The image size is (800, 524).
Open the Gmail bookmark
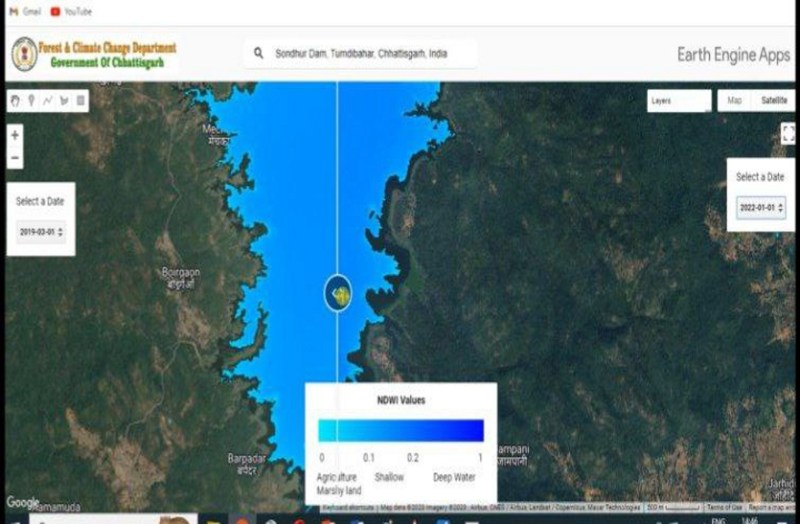[25, 11]
